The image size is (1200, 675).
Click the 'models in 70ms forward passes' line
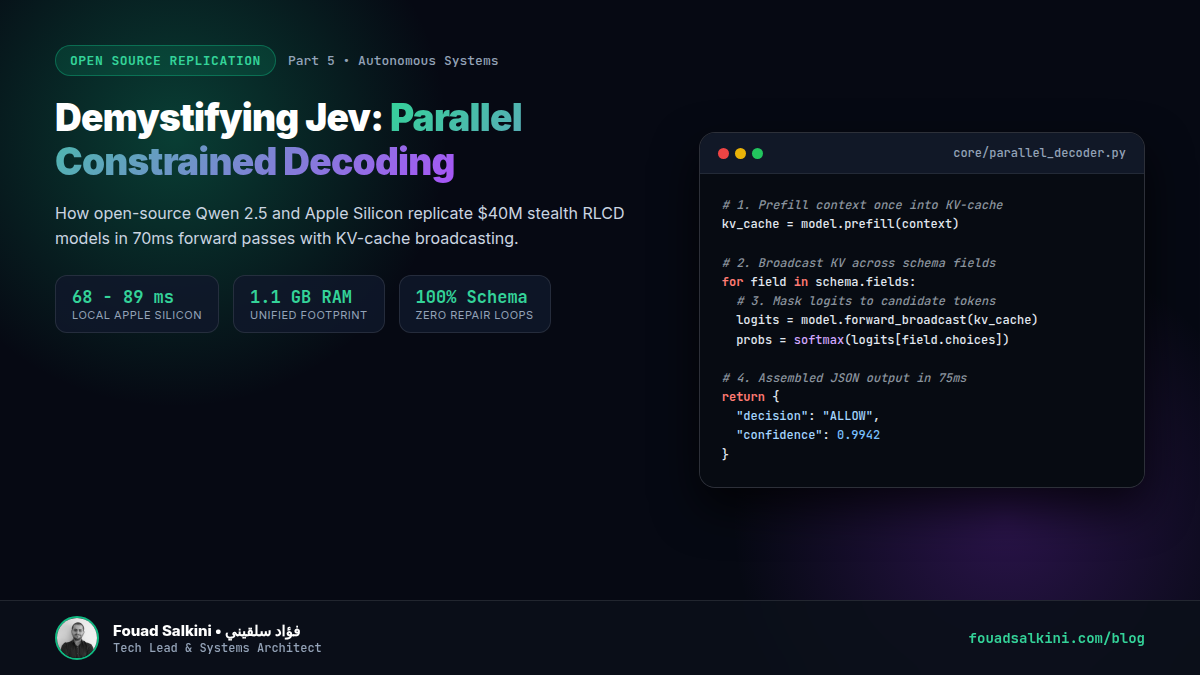(287, 240)
